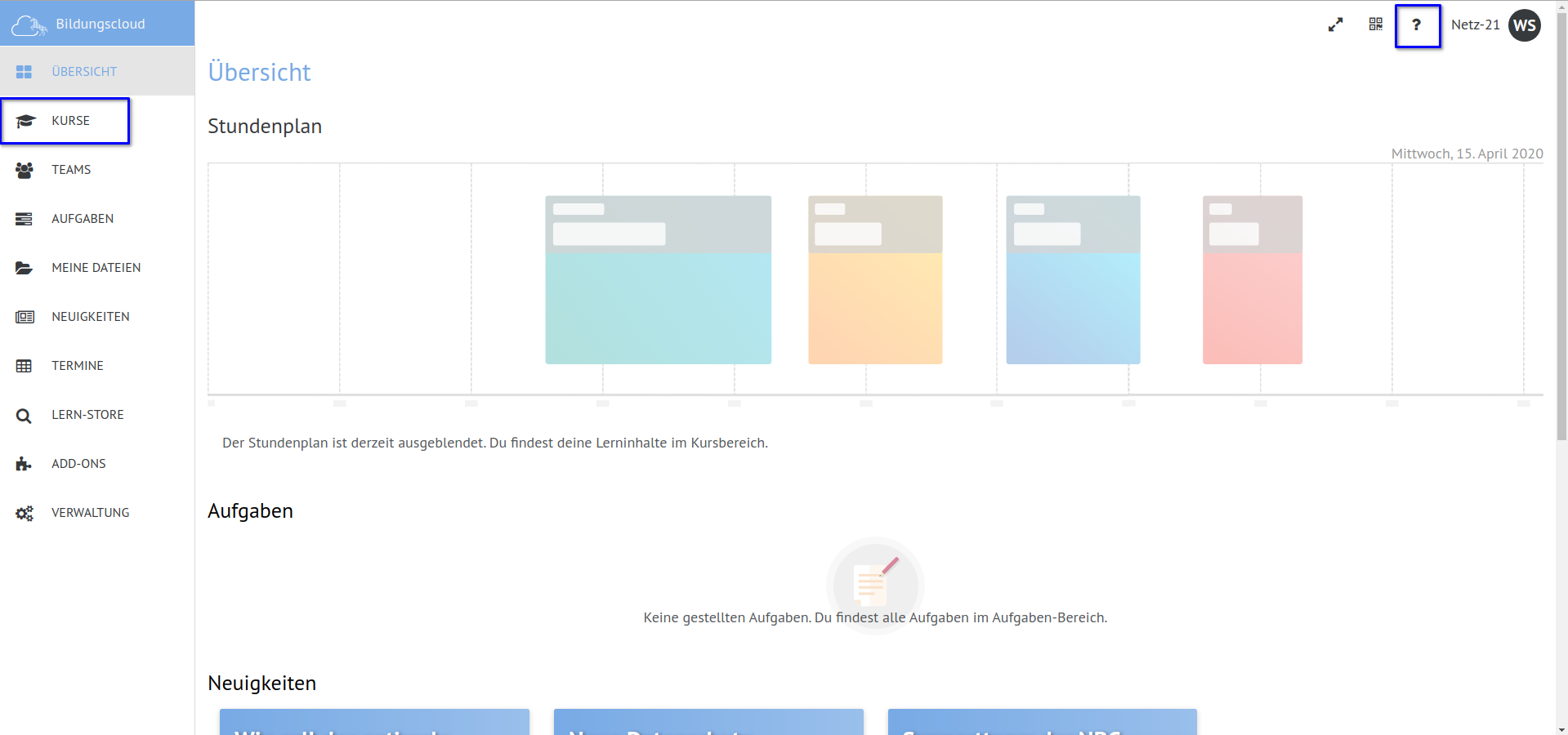The height and width of the screenshot is (735, 1568).
Task: Click the Lern-Store magnifier icon
Action: click(x=25, y=416)
